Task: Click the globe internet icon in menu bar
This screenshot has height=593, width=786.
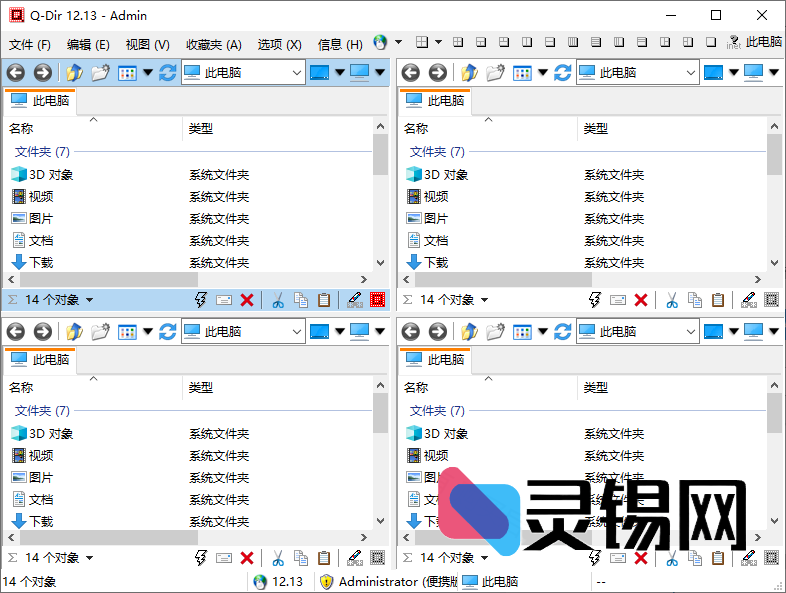Action: point(380,42)
